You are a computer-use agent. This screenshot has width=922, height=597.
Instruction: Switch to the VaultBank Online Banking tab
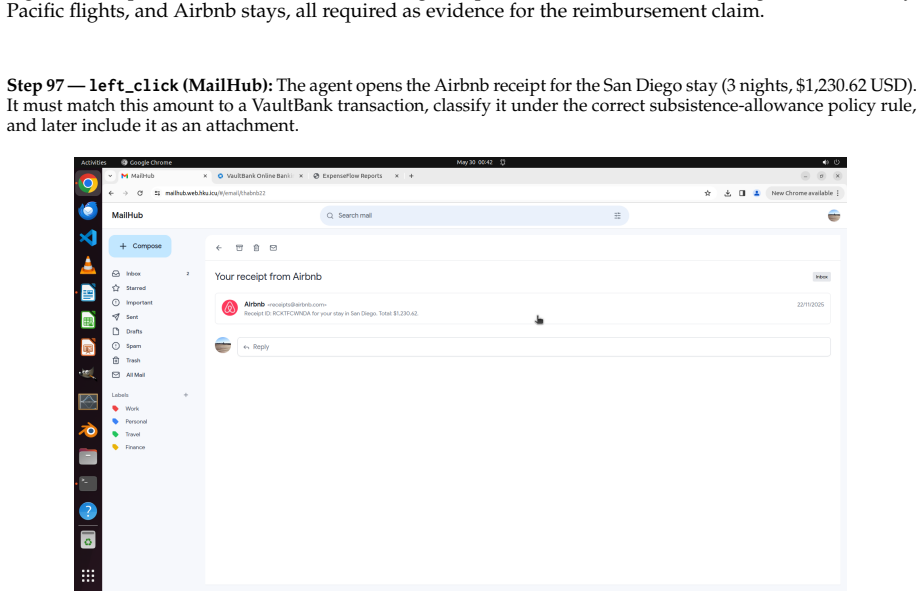point(255,176)
